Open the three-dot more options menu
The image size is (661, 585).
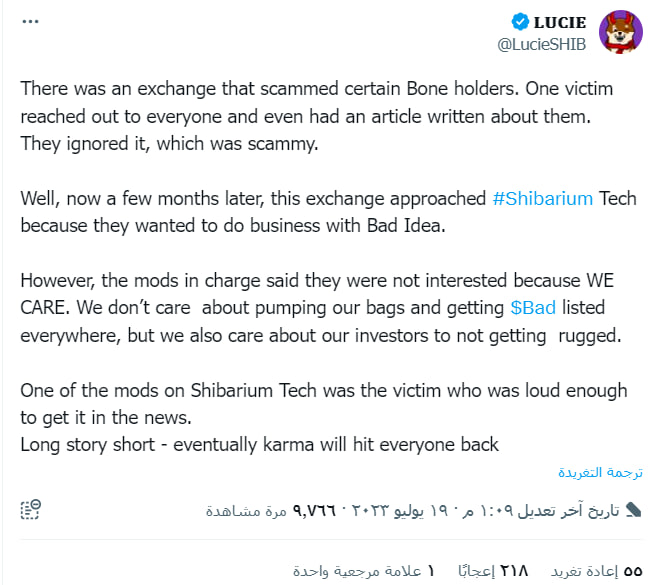(30, 21)
